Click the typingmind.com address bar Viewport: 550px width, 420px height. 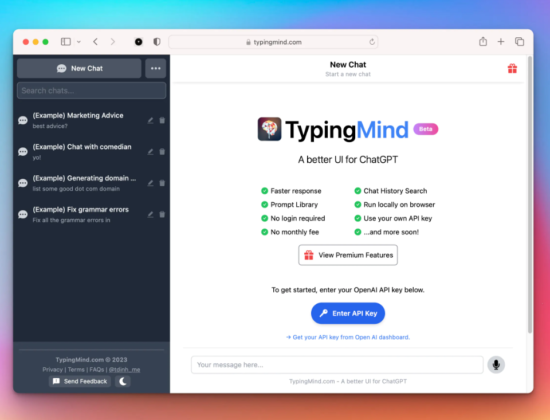tap(273, 42)
